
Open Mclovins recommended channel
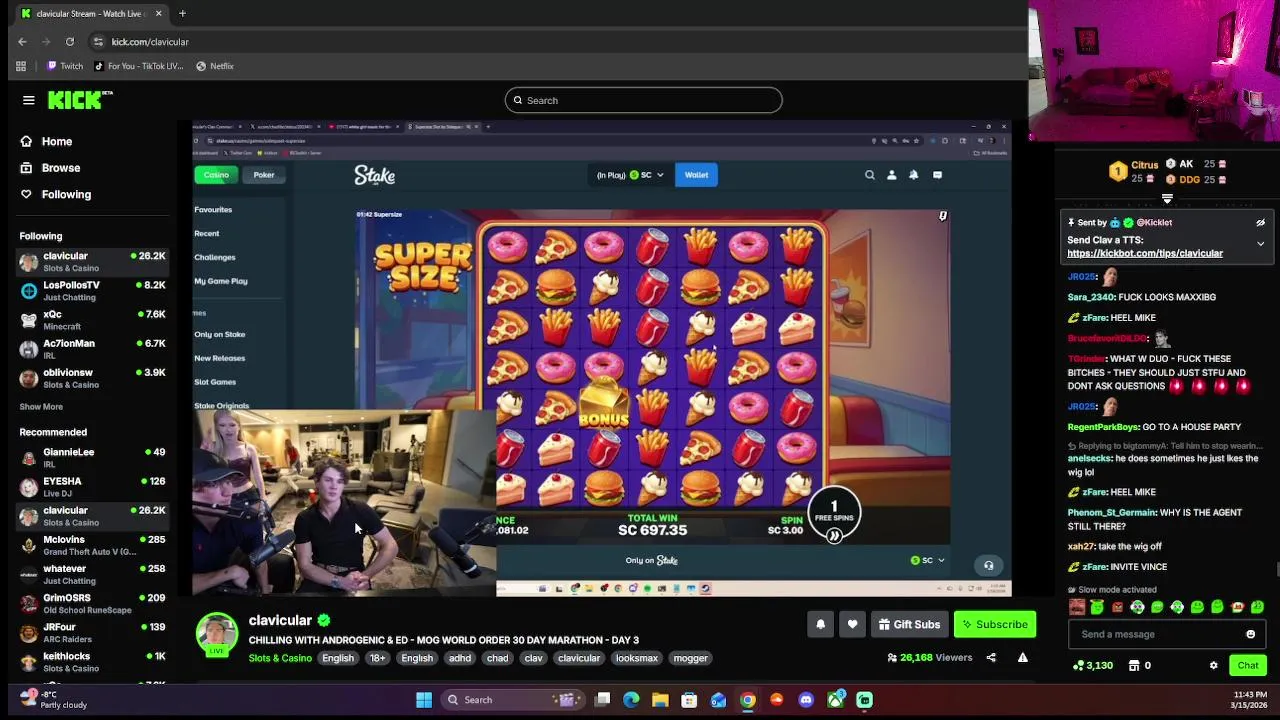point(92,545)
